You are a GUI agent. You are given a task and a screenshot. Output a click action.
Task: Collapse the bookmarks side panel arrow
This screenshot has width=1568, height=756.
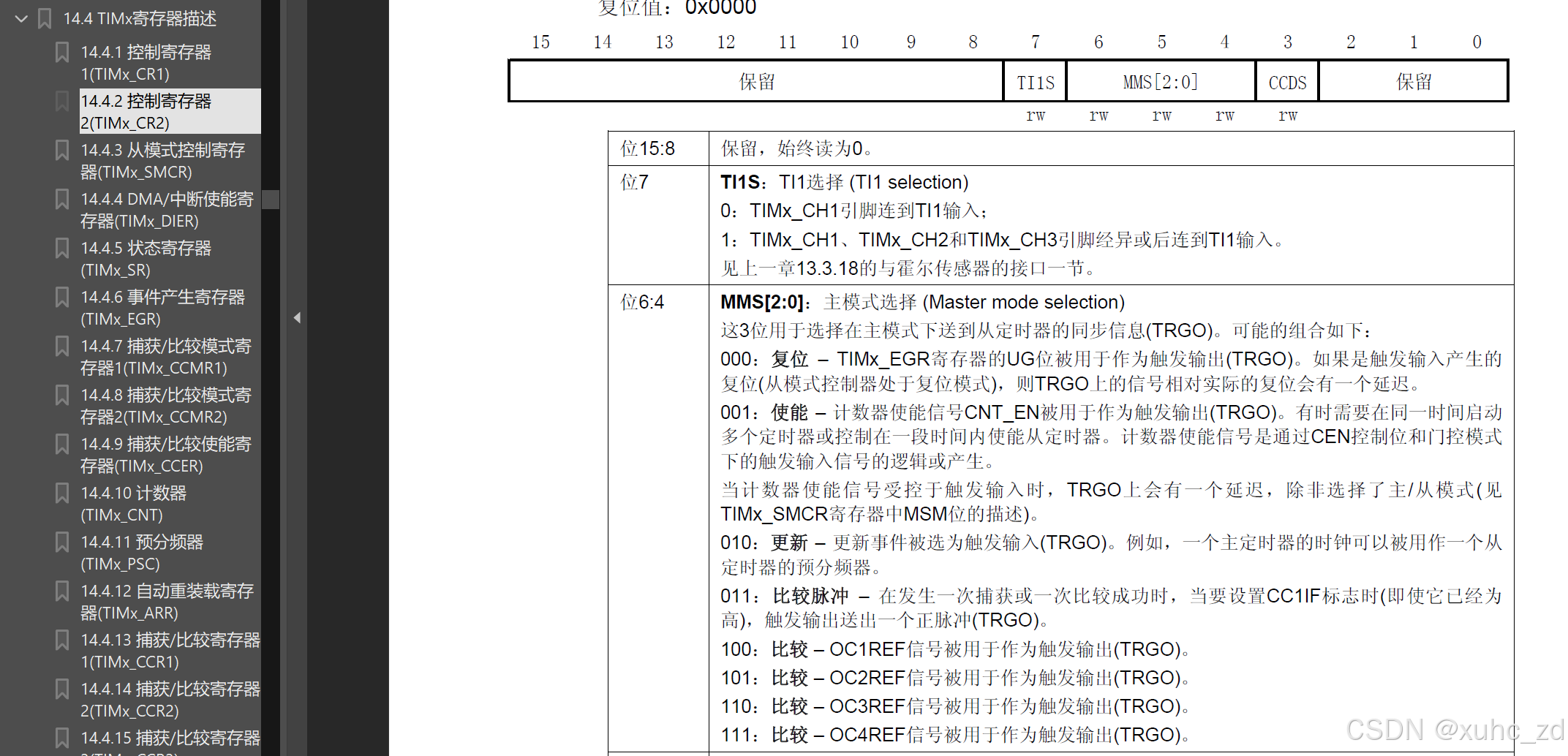[x=297, y=317]
